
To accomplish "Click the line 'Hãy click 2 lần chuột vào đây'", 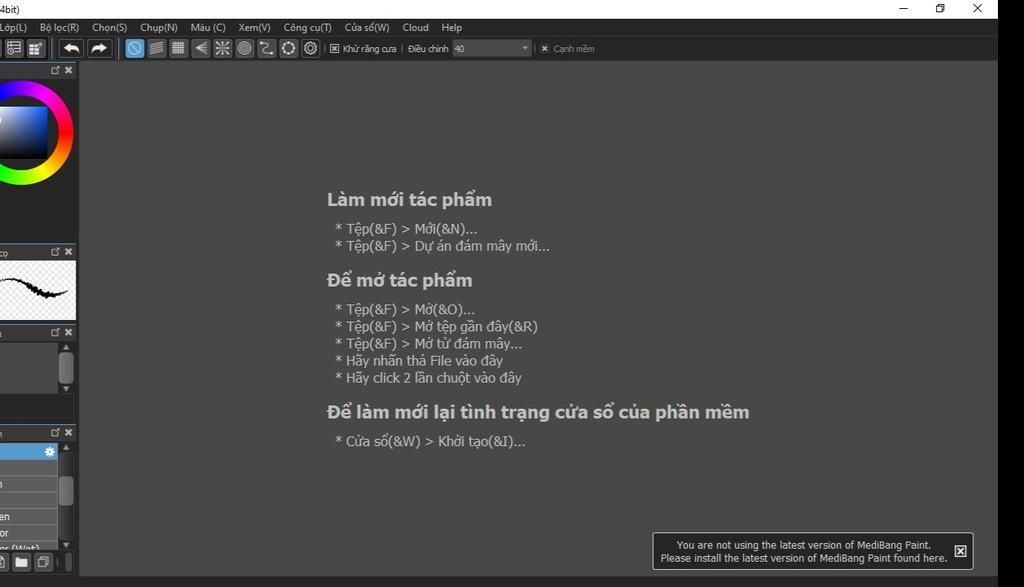I will tap(428, 377).
